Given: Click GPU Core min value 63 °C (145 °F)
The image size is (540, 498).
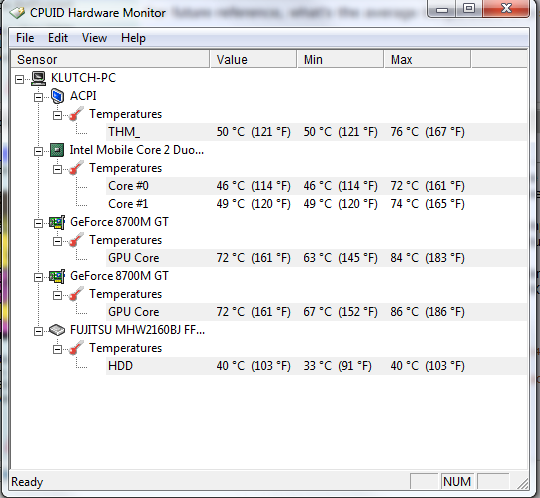Looking at the screenshot, I should point(341,258).
